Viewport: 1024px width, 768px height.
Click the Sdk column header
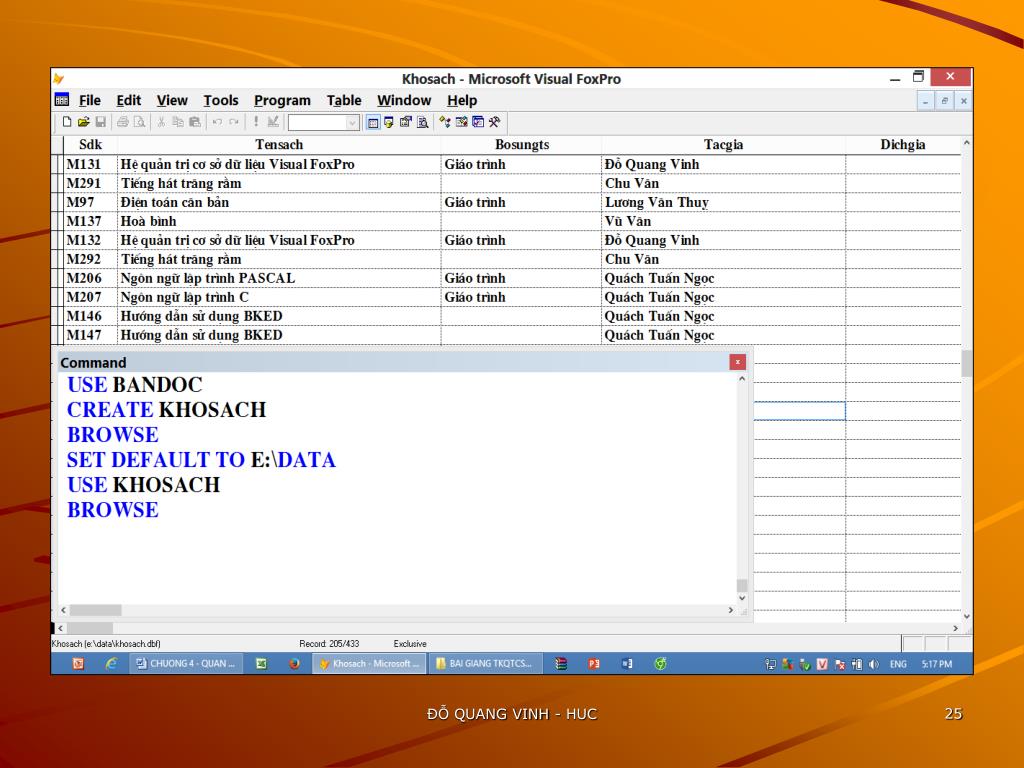point(90,145)
